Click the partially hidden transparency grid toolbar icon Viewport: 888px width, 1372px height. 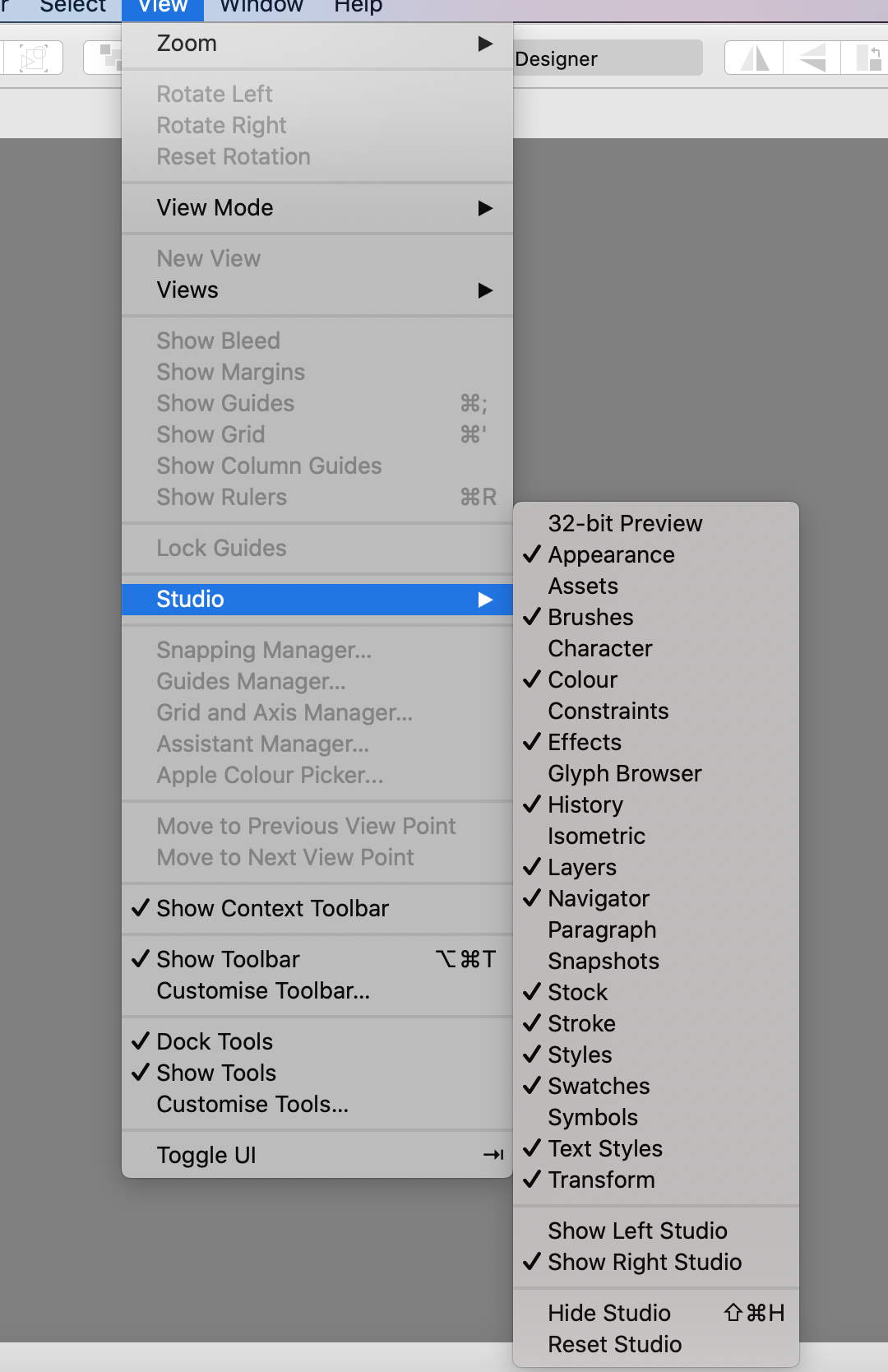click(104, 58)
